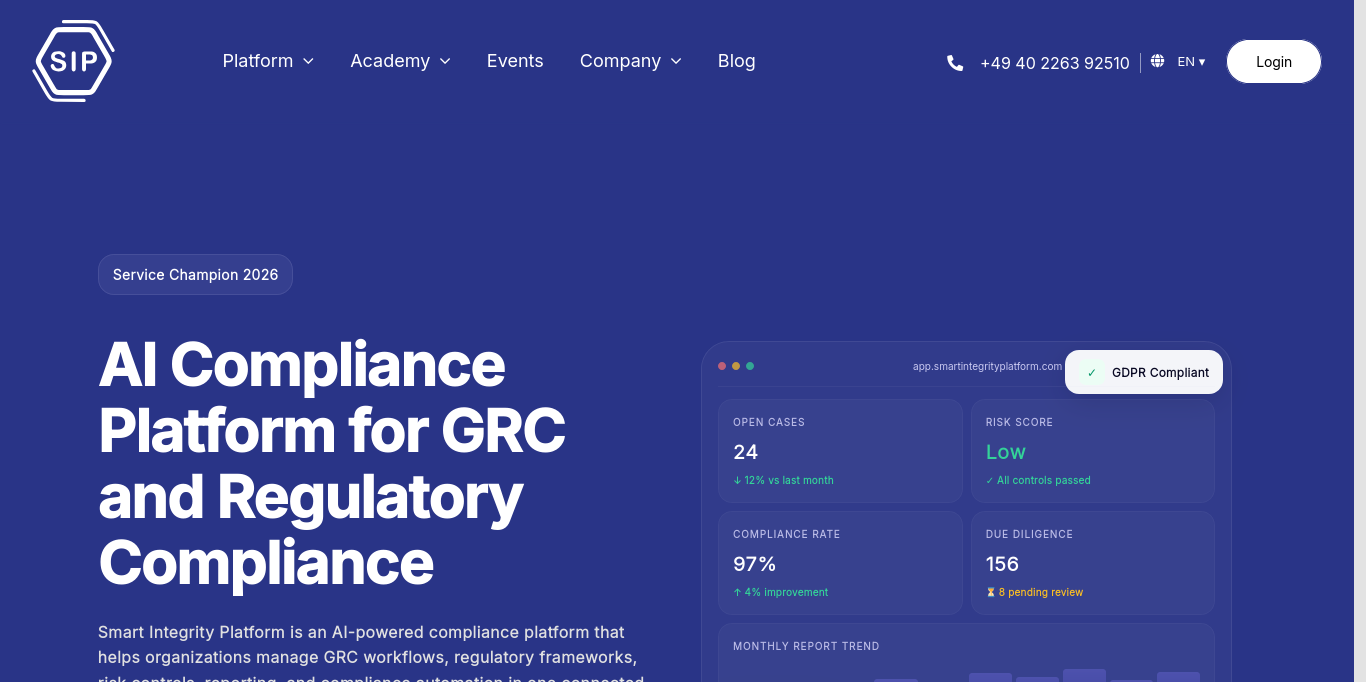Click the globe language icon
This screenshot has width=1366, height=682.
(x=1157, y=61)
